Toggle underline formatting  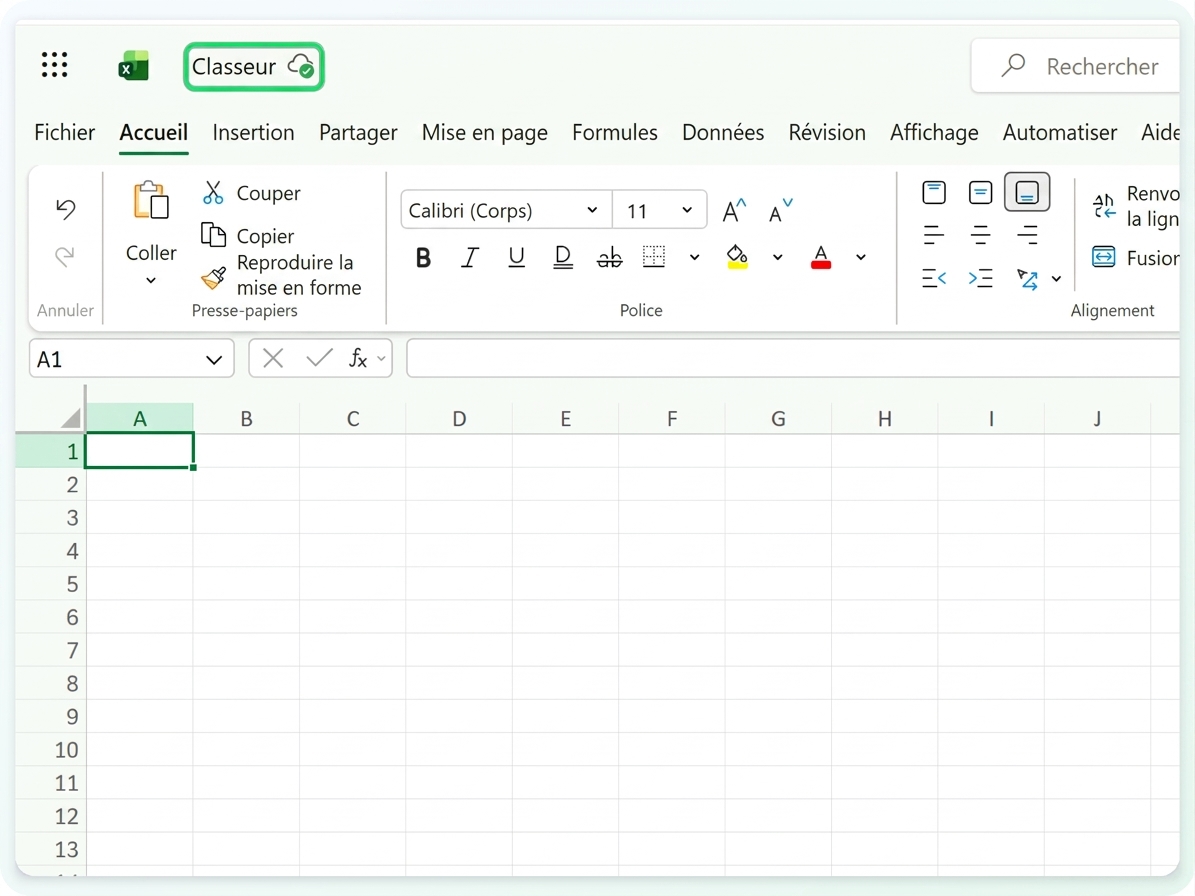coord(516,258)
